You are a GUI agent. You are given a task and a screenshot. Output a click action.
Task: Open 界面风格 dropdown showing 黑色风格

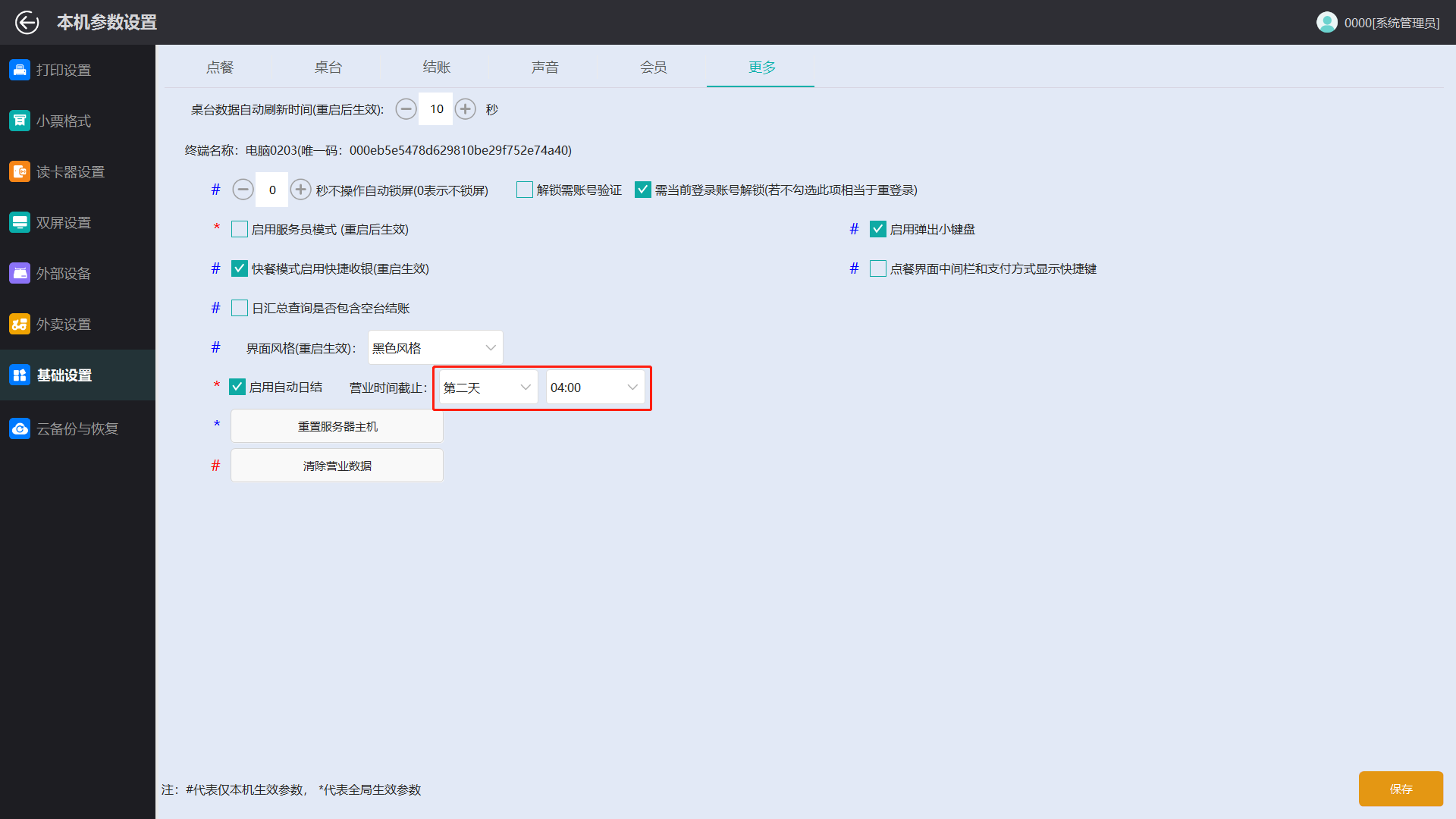tap(435, 348)
